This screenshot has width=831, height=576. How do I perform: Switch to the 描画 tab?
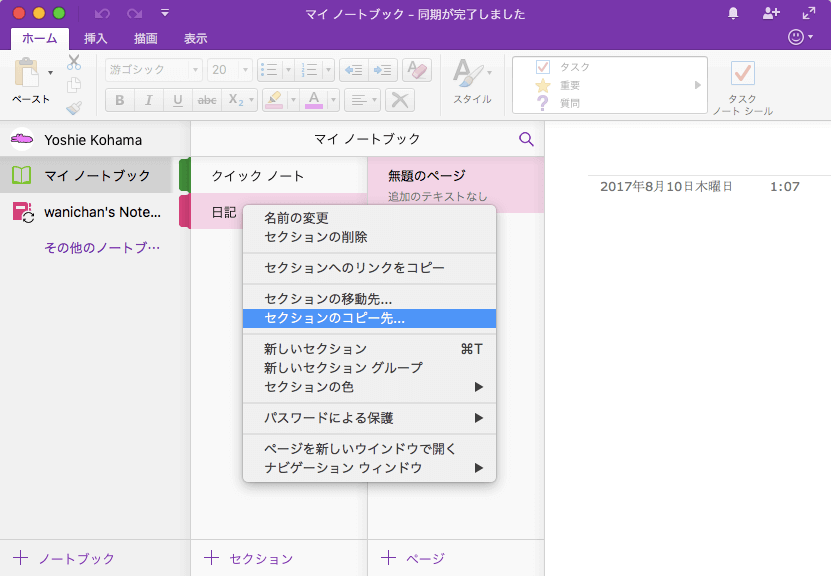pyautogui.click(x=146, y=38)
